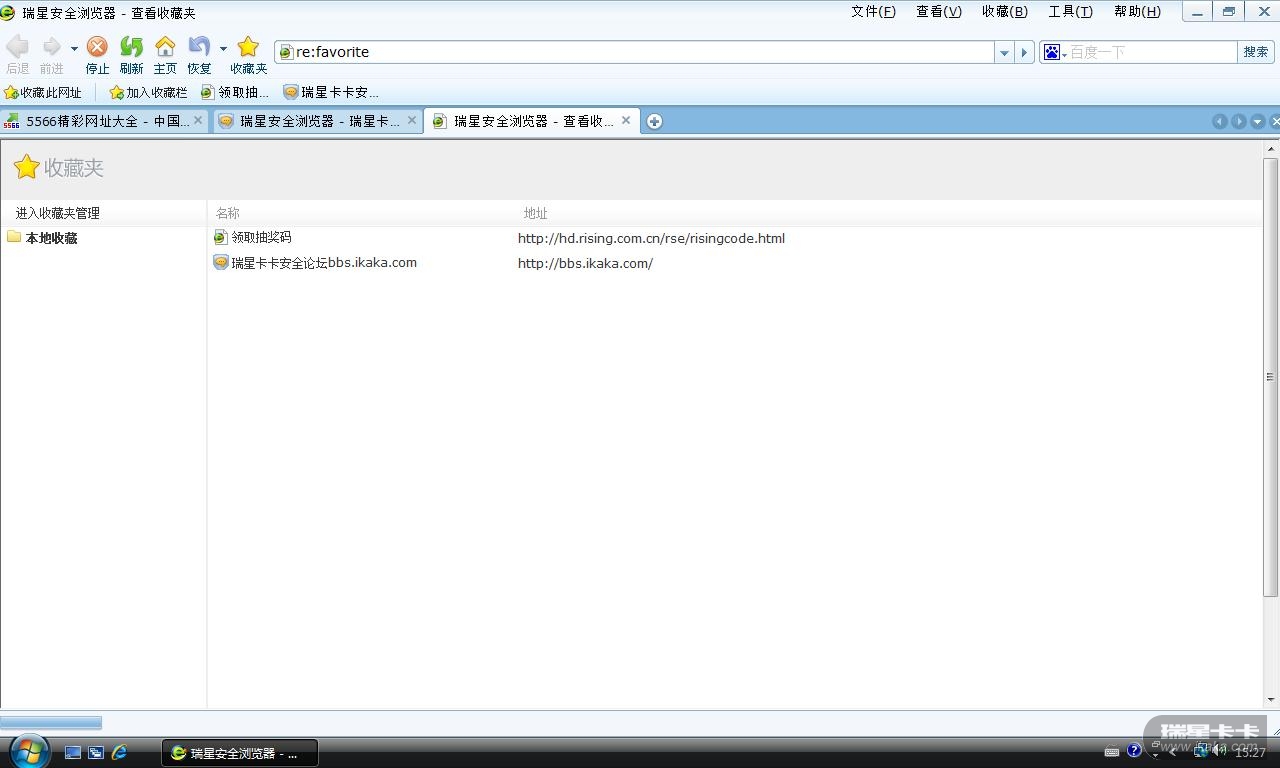Open the 领取抽... favorites bar shortcut

coord(235,92)
